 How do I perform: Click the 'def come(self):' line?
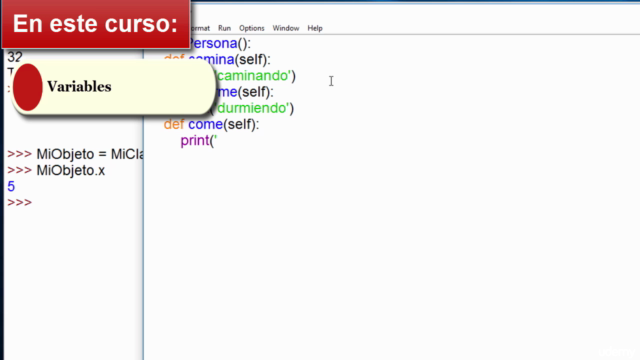pos(211,124)
